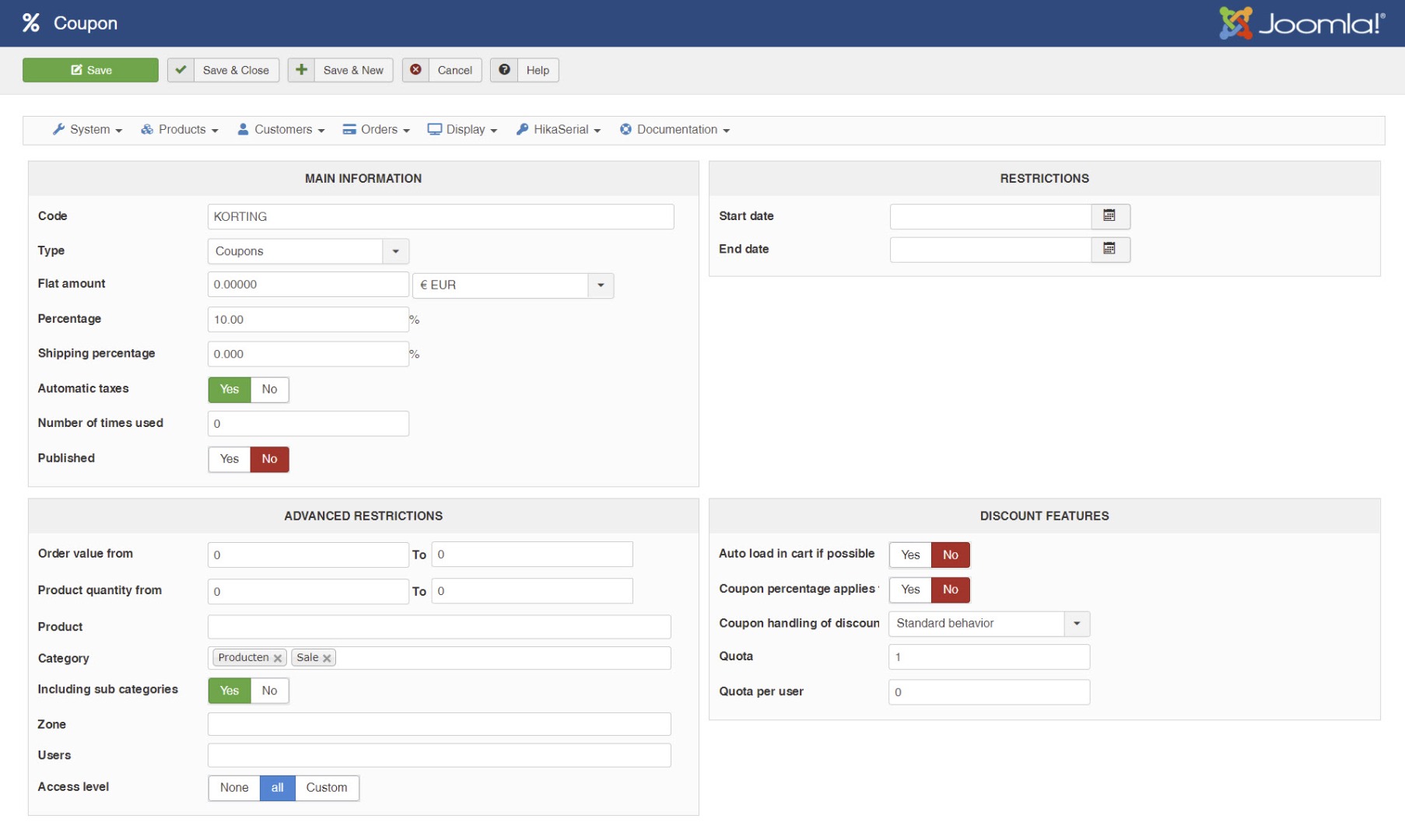
Task: Open the Type dropdown showing Coupons
Action: pos(308,251)
